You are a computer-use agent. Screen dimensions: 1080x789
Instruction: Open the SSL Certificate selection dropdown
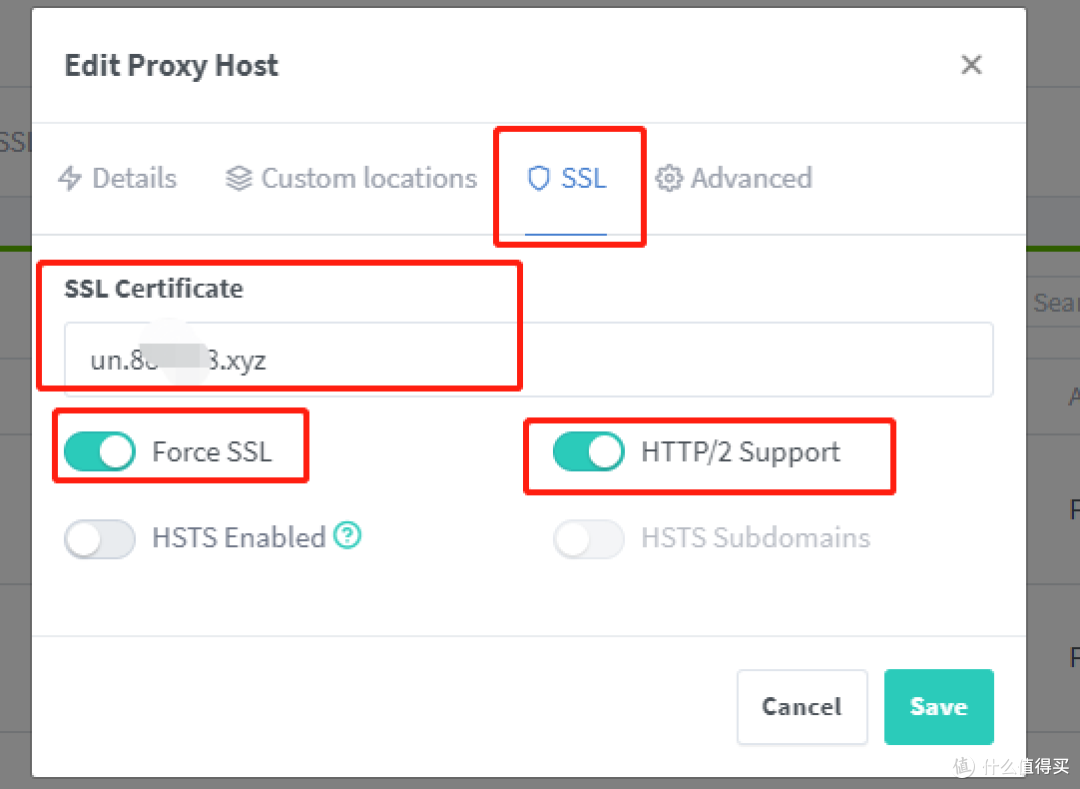coord(528,359)
